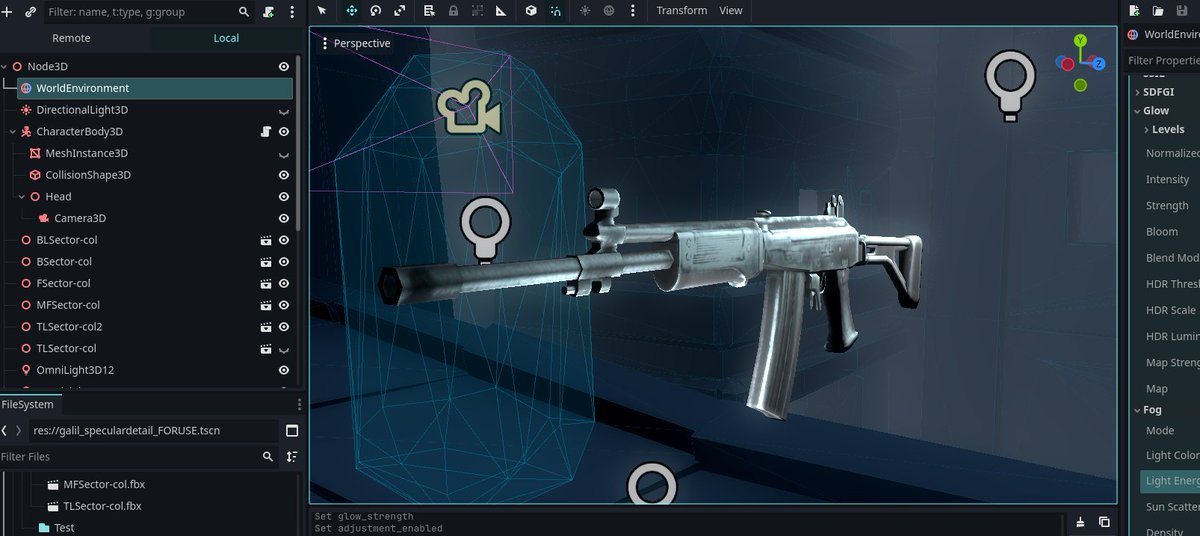Open MFSector-col scene in editor icon
This screenshot has height=536, width=1200.
click(x=266, y=305)
